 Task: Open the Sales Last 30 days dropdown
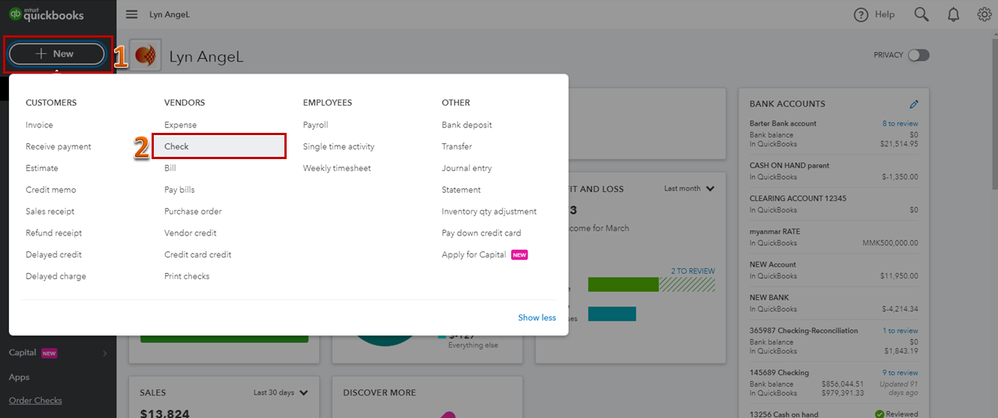click(280, 393)
